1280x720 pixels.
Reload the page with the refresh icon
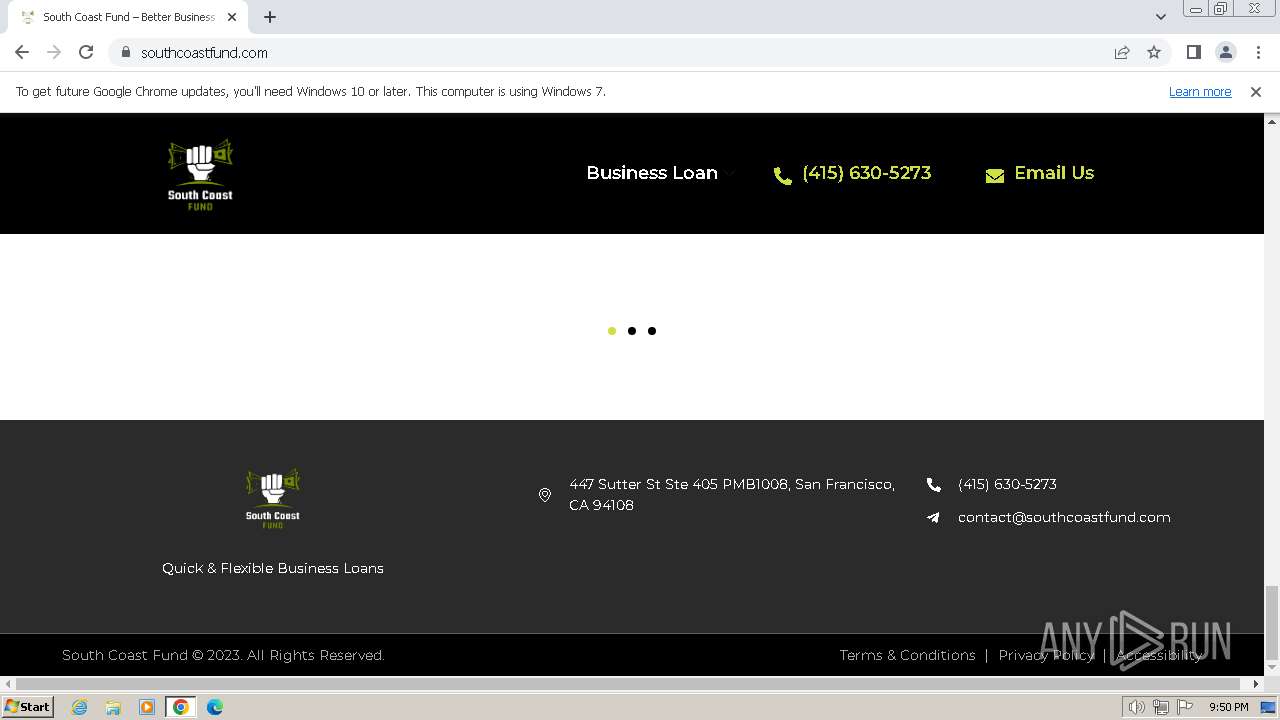[x=86, y=52]
